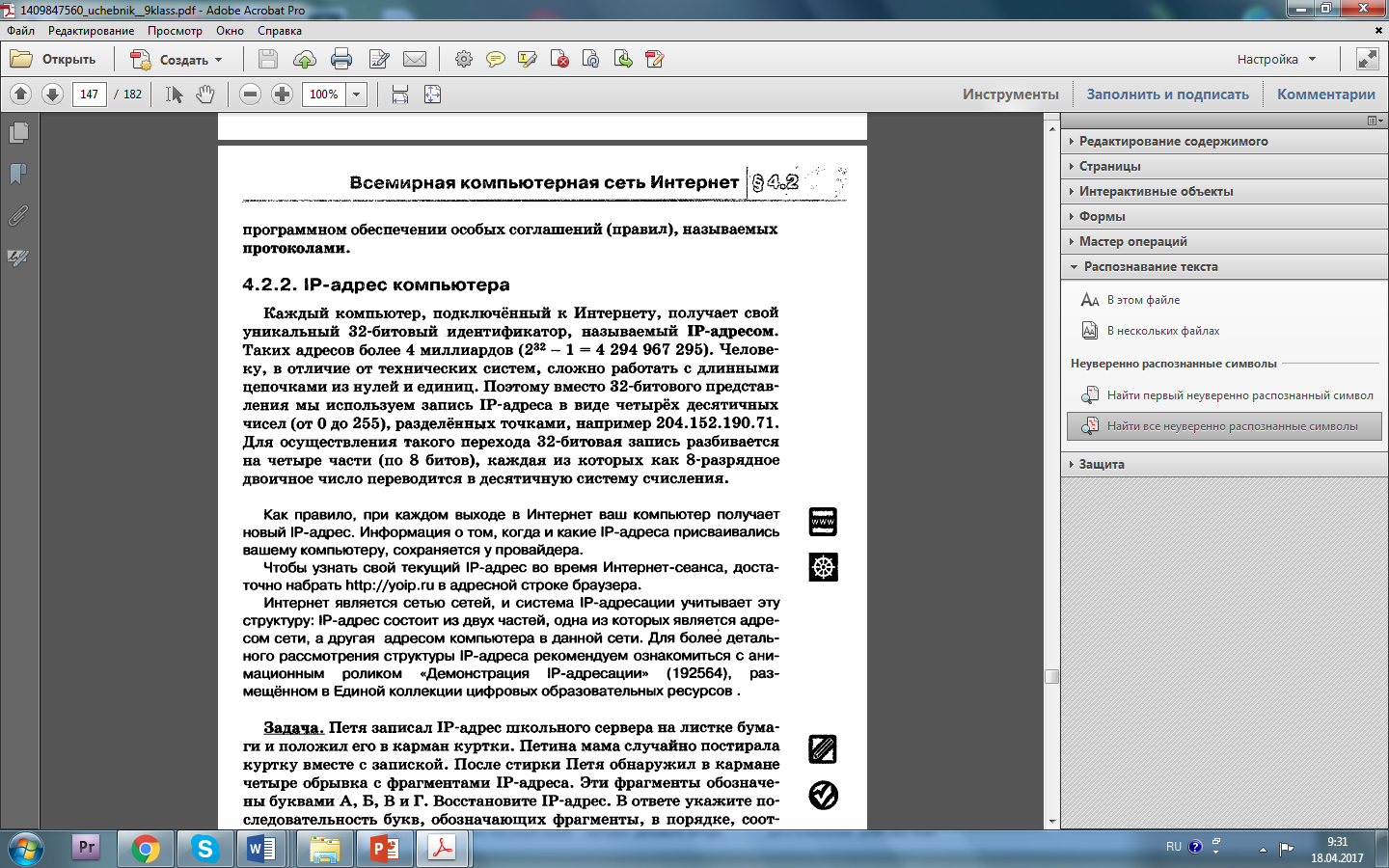Select the Hand pan tool

[205, 95]
